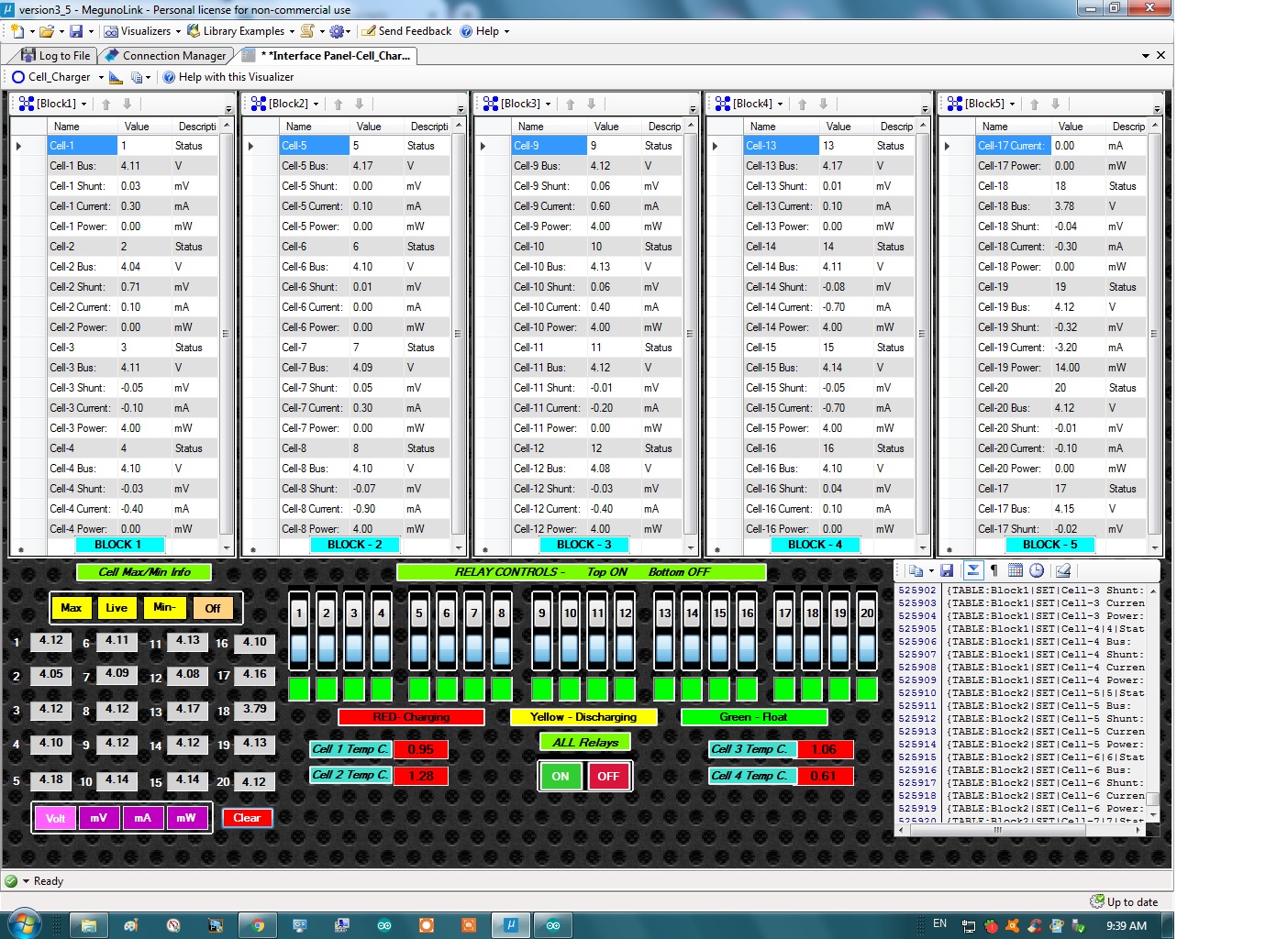Screen dimensions: 1288x939
Task: Open the Cell_Charger dropdown
Action: pos(101,77)
